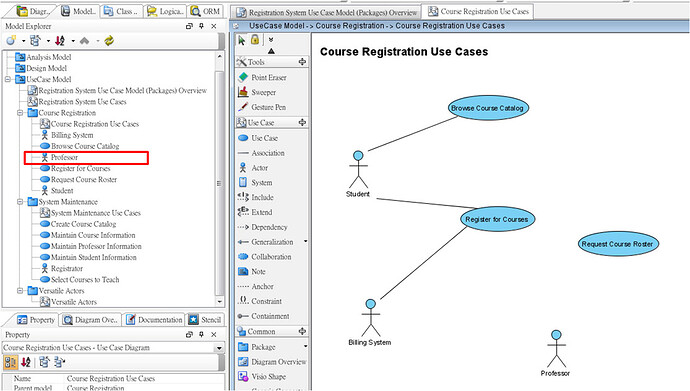Switch to the Class navigator tab
This screenshot has height=391, width=690.
(121, 11)
